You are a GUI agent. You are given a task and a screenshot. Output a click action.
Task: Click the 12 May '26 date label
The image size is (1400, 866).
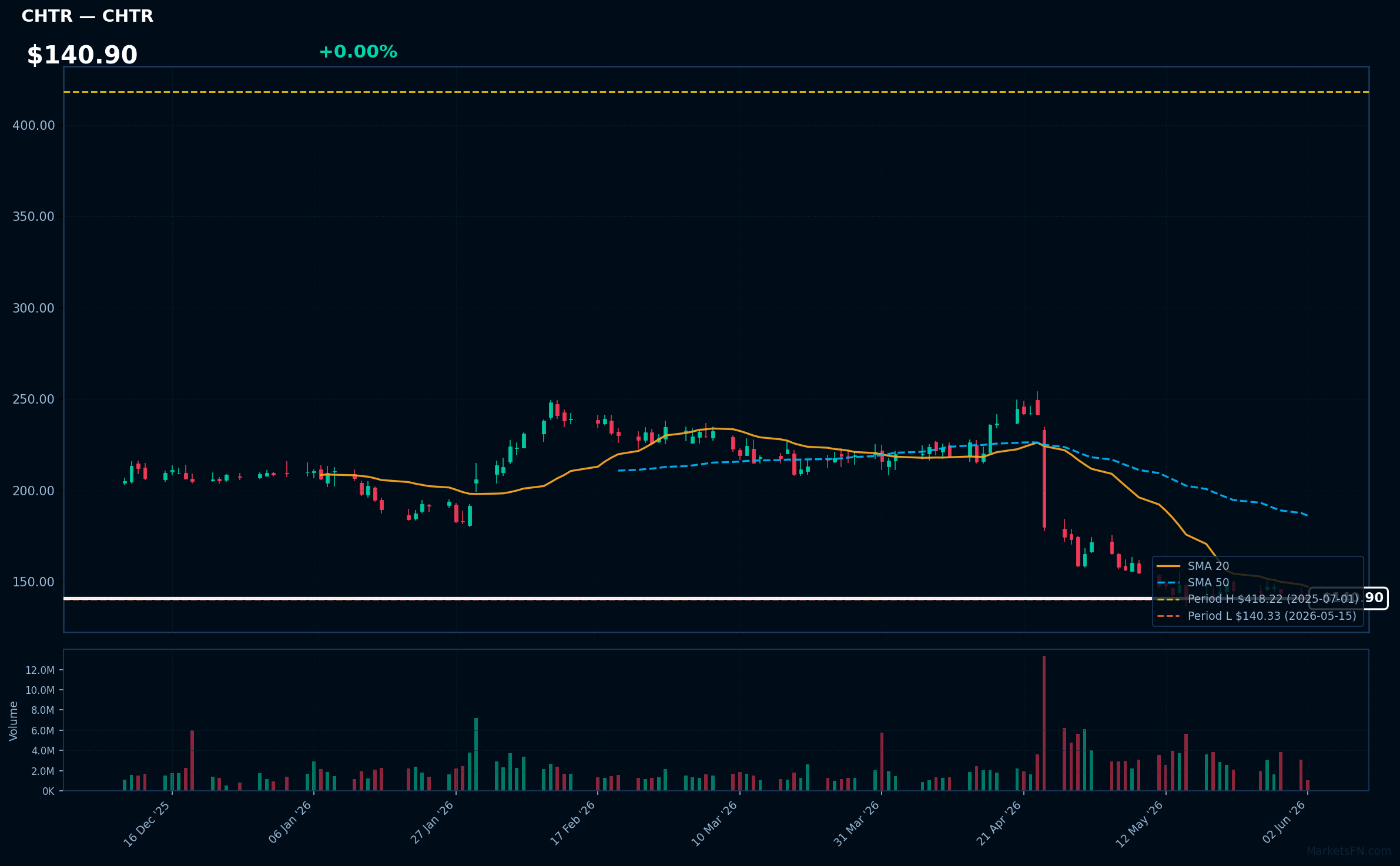pyautogui.click(x=1140, y=824)
